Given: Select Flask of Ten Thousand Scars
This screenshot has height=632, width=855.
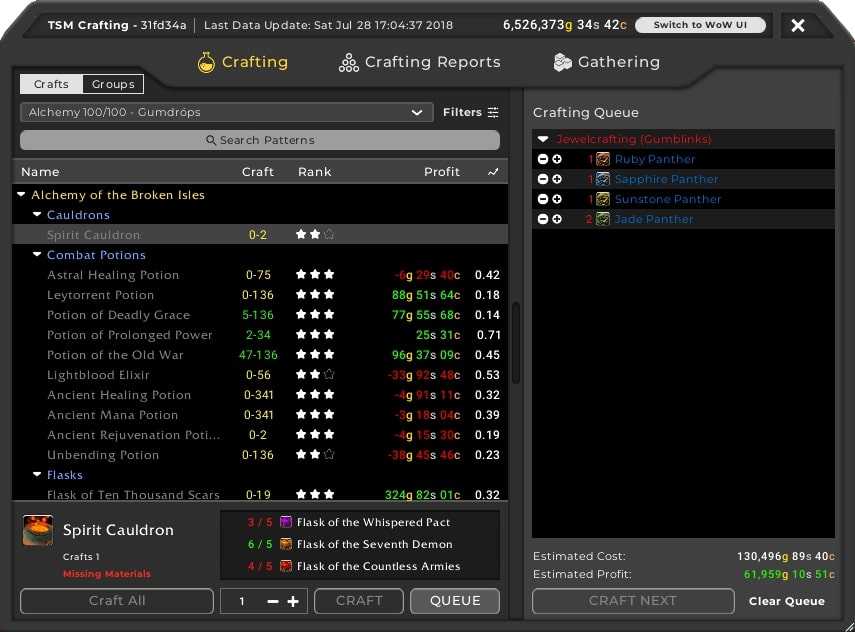Looking at the screenshot, I should click(260, 493).
